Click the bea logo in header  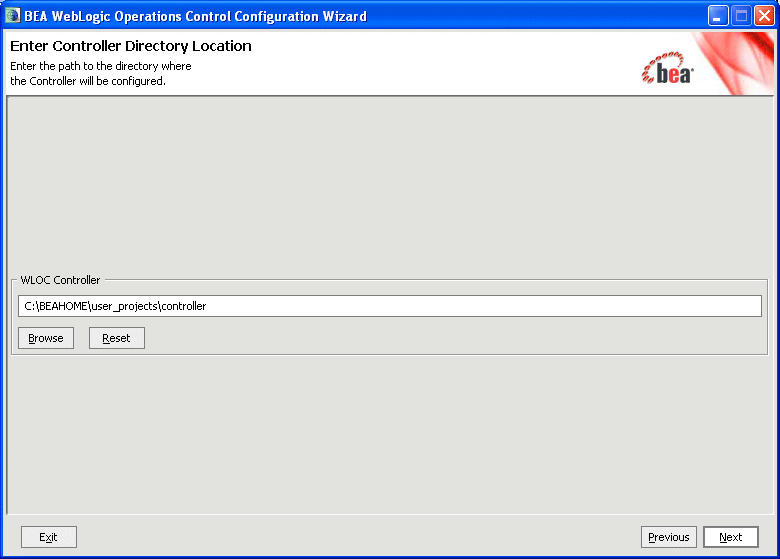(668, 68)
